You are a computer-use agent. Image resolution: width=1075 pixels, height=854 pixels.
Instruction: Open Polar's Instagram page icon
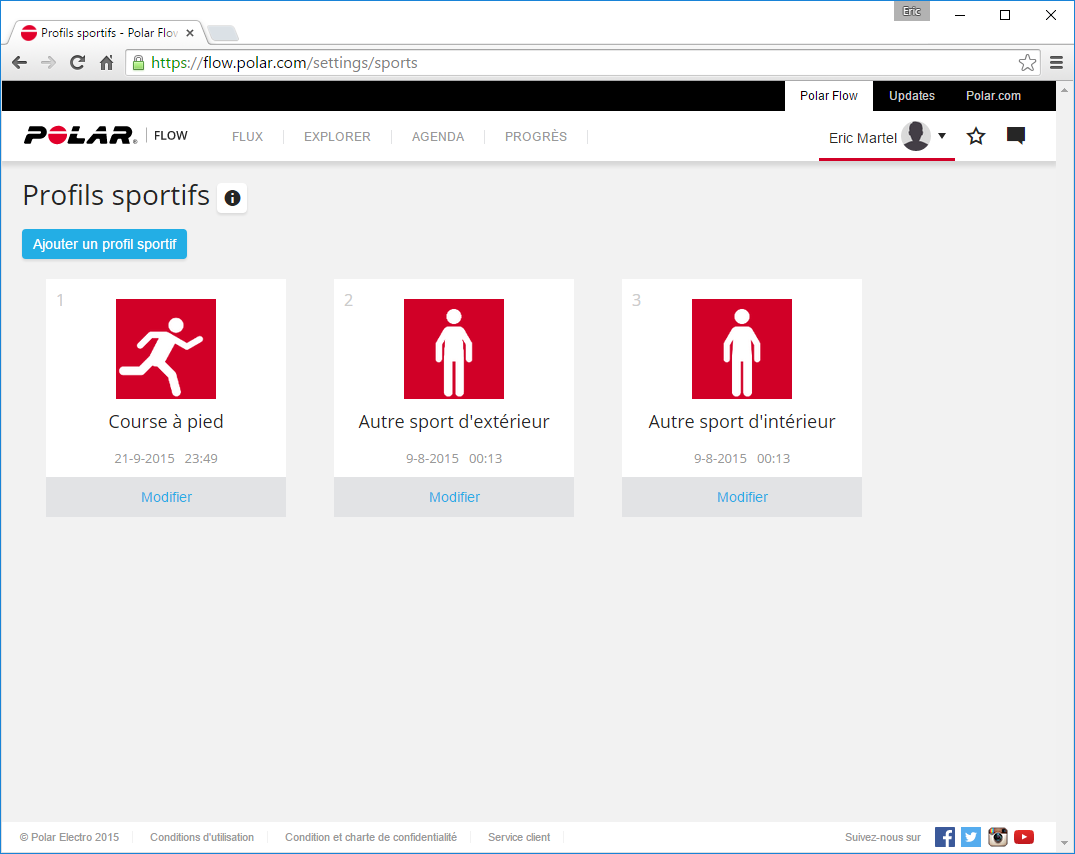pyautogui.click(x=997, y=837)
